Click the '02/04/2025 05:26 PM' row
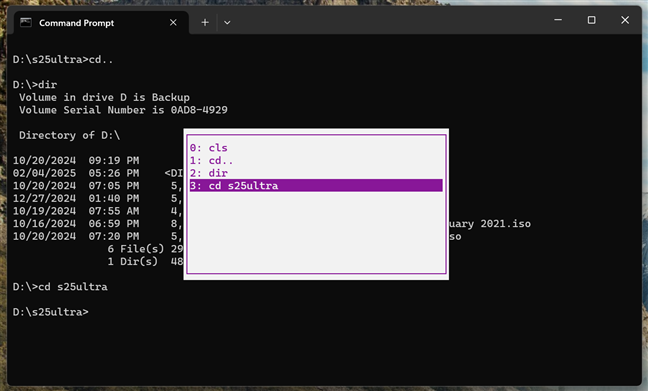This screenshot has height=391, width=648. 98,173
